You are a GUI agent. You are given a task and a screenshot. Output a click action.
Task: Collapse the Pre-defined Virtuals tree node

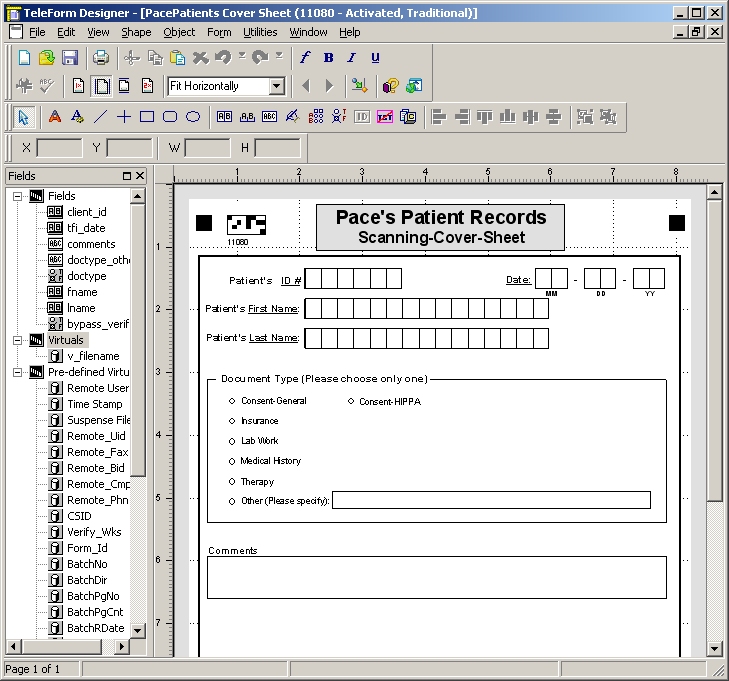tap(17, 372)
